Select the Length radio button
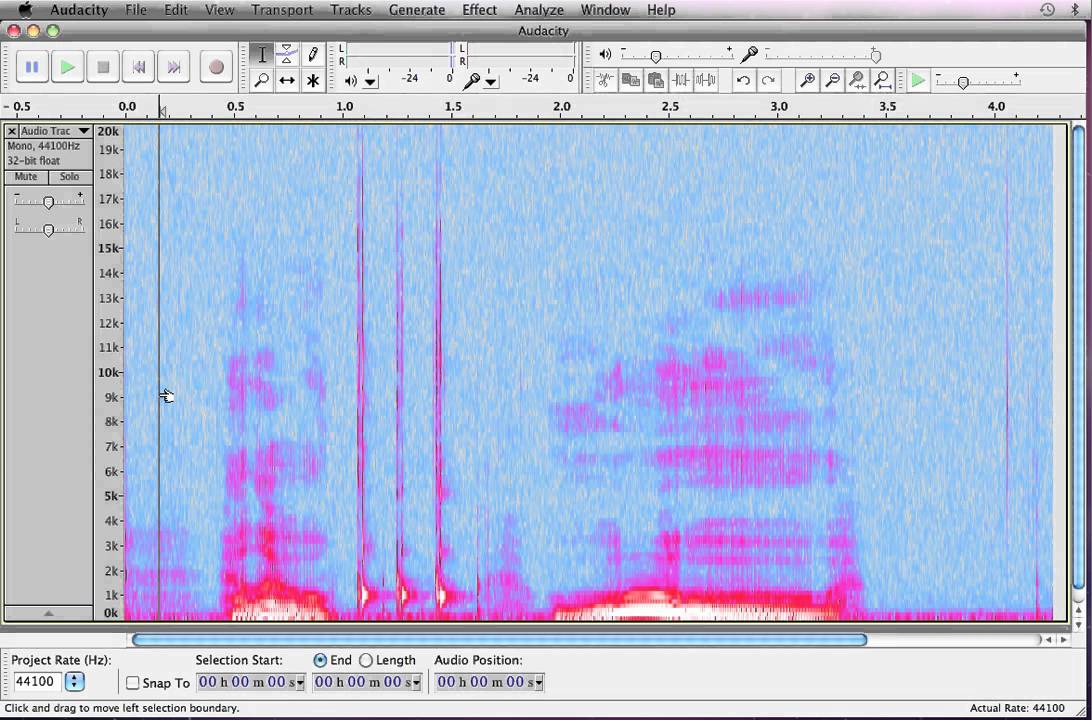Viewport: 1092px width, 720px height. pyautogui.click(x=366, y=660)
